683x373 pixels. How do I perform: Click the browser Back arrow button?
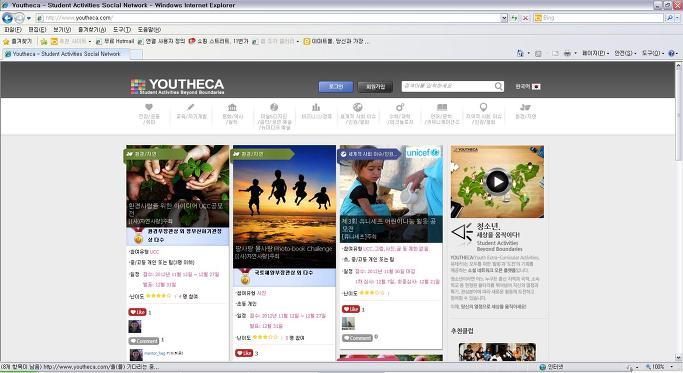point(7,18)
